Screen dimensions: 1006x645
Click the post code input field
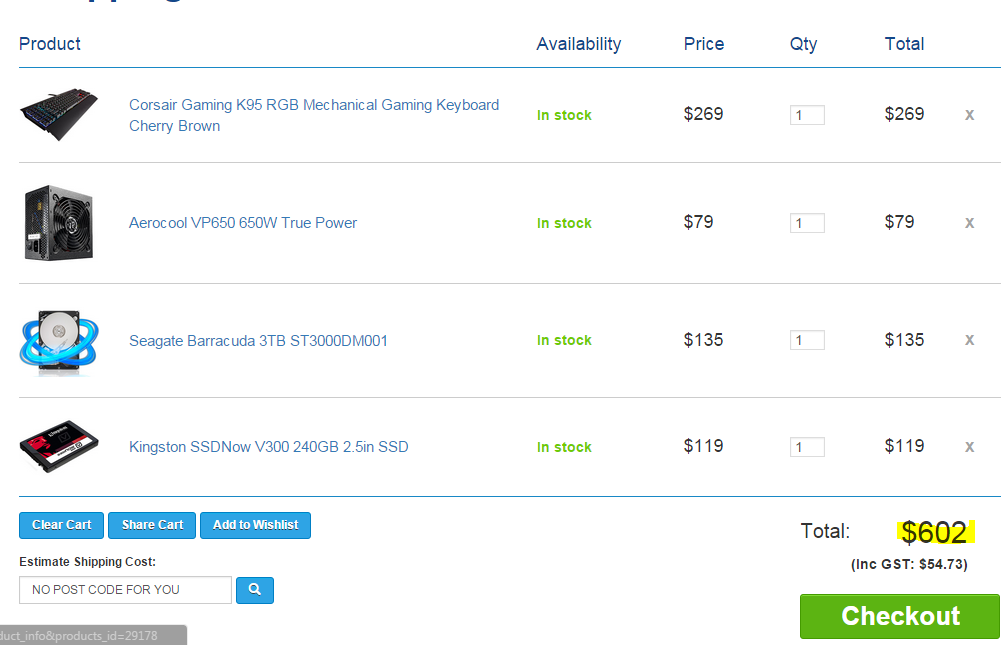(x=125, y=590)
